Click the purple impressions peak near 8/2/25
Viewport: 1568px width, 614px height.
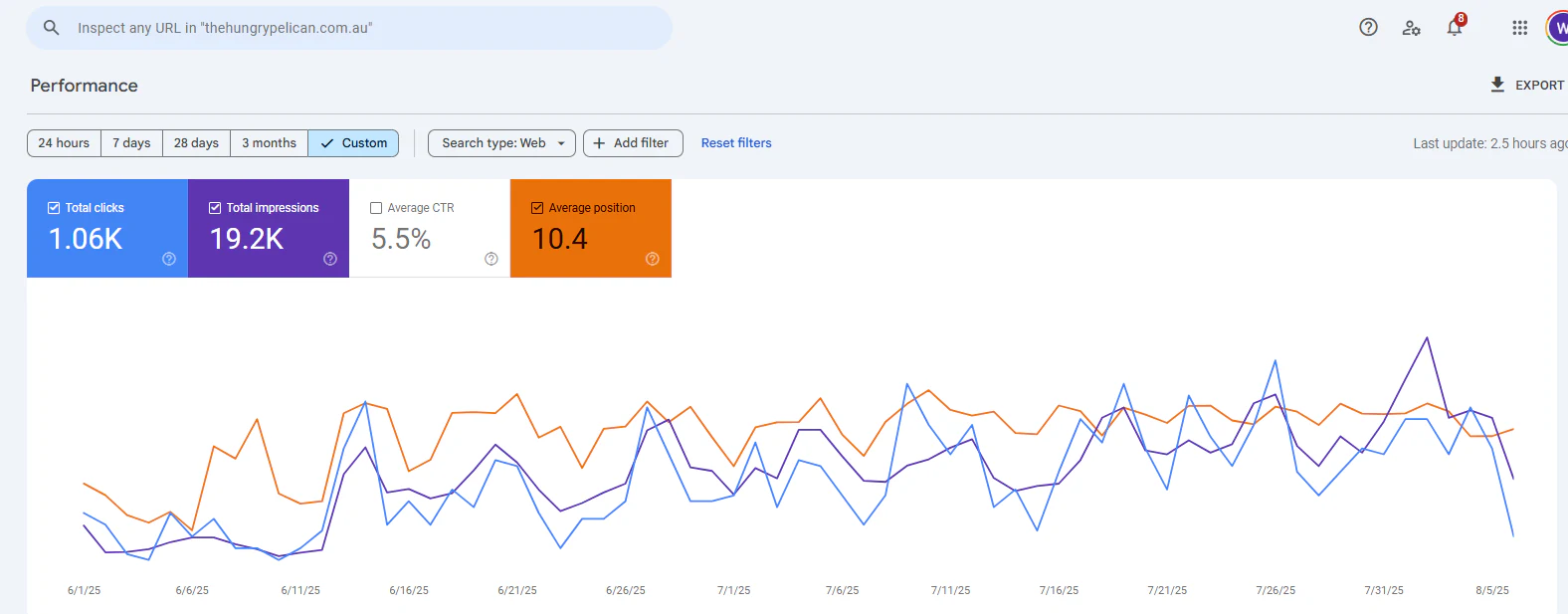click(1428, 338)
